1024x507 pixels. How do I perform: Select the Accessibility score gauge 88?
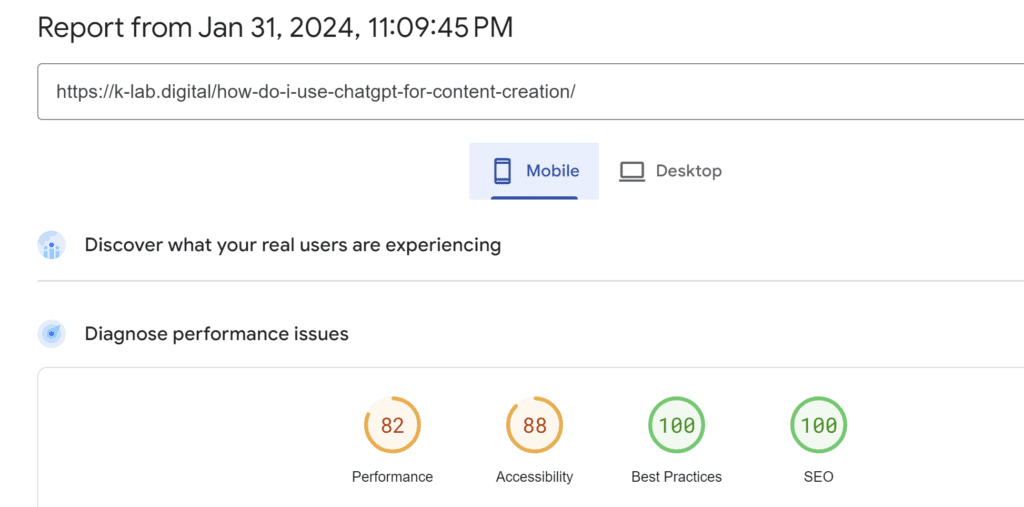[534, 425]
